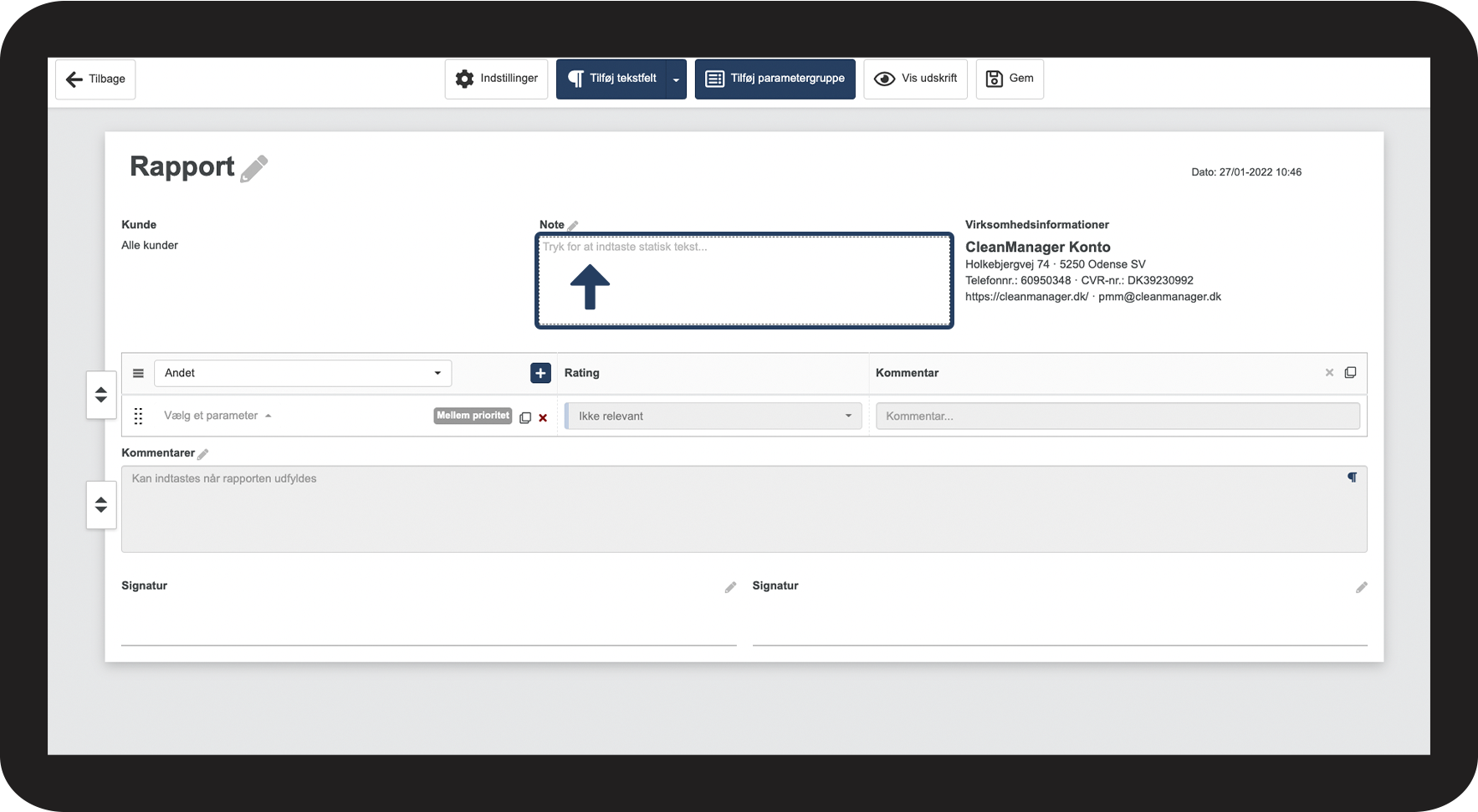This screenshot has height=812, width=1478.
Task: Save the report with Gem
Action: [1010, 79]
